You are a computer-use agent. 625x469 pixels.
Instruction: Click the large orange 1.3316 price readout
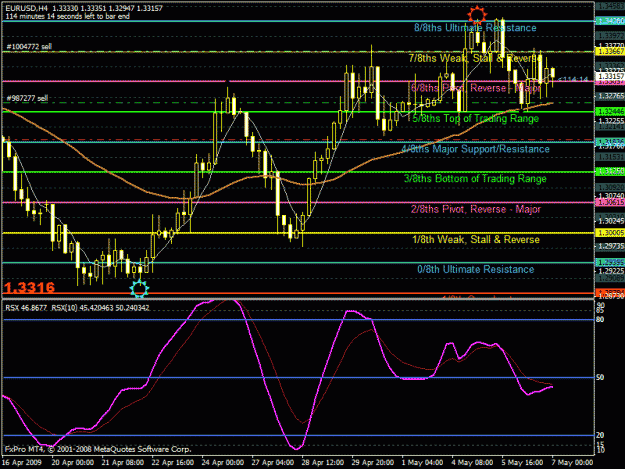point(29,287)
